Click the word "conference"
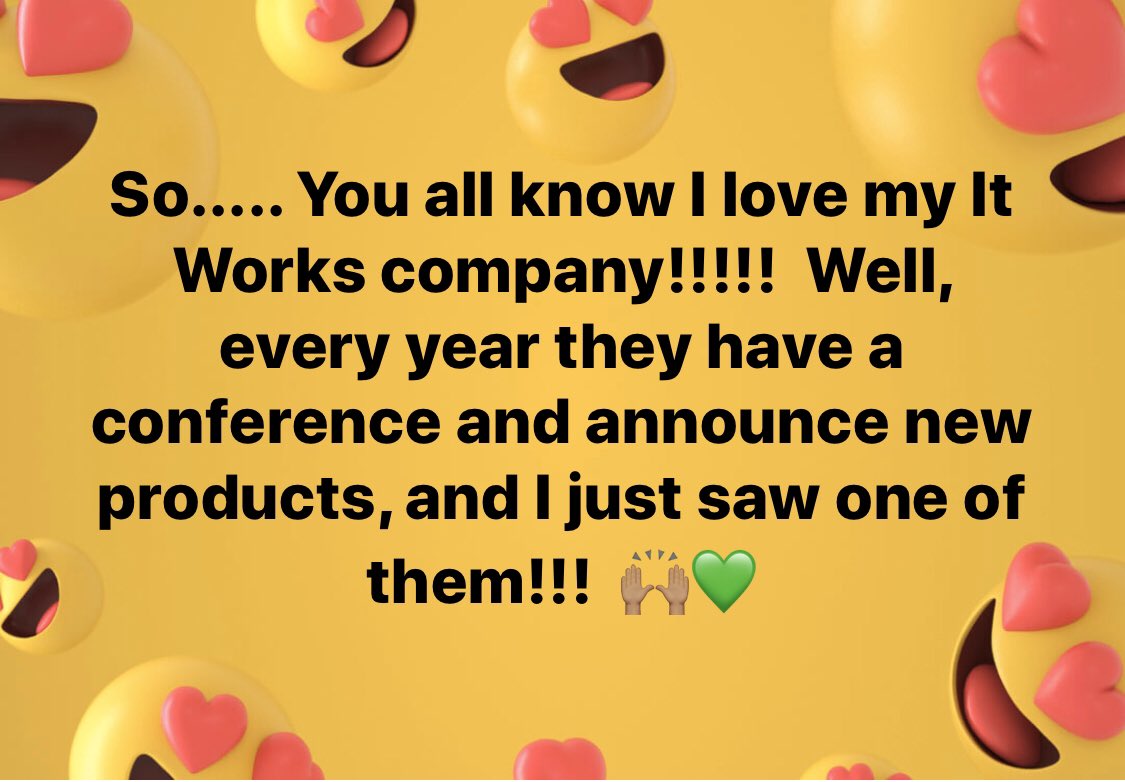The width and height of the screenshot is (1125, 782). coord(266,425)
